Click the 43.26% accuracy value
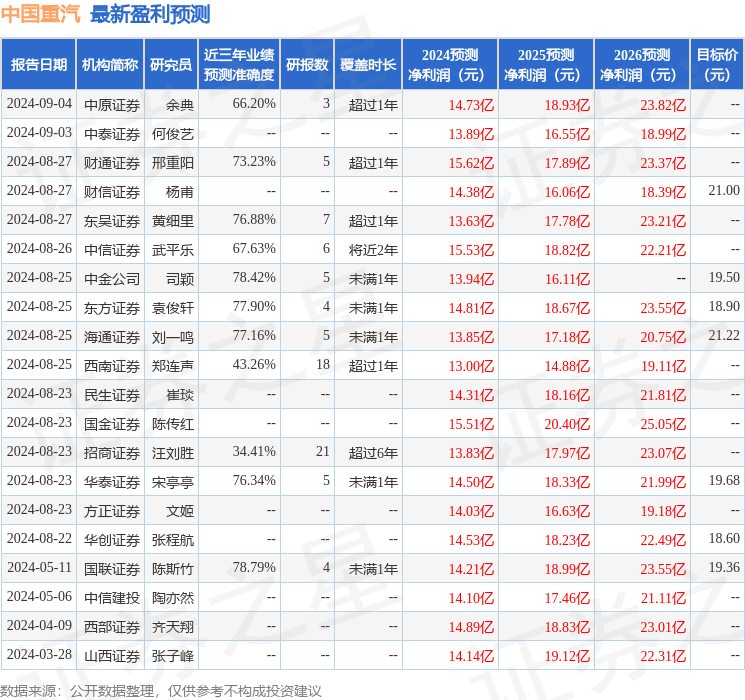Viewport: 745px width, 700px height. coord(254,364)
